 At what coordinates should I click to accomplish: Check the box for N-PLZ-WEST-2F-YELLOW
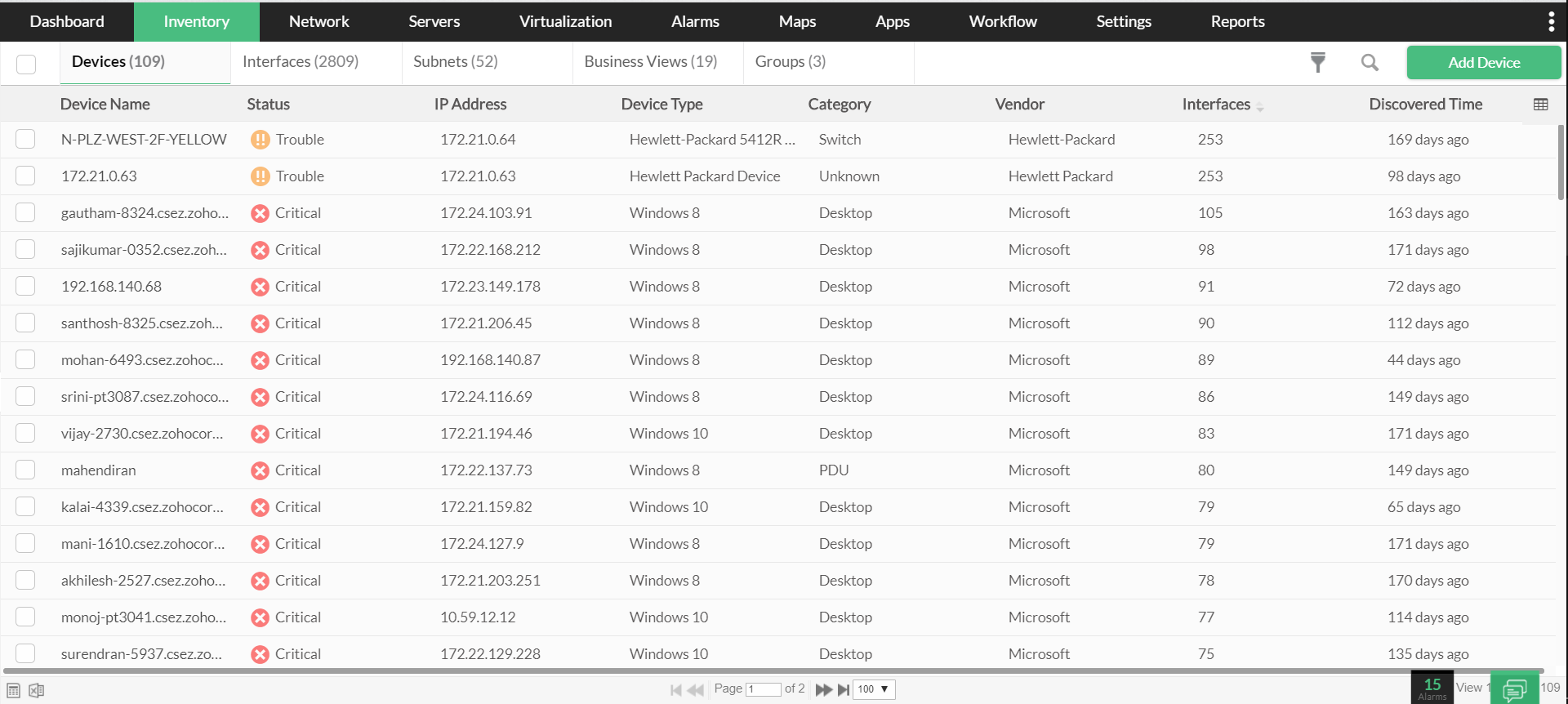(x=25, y=140)
